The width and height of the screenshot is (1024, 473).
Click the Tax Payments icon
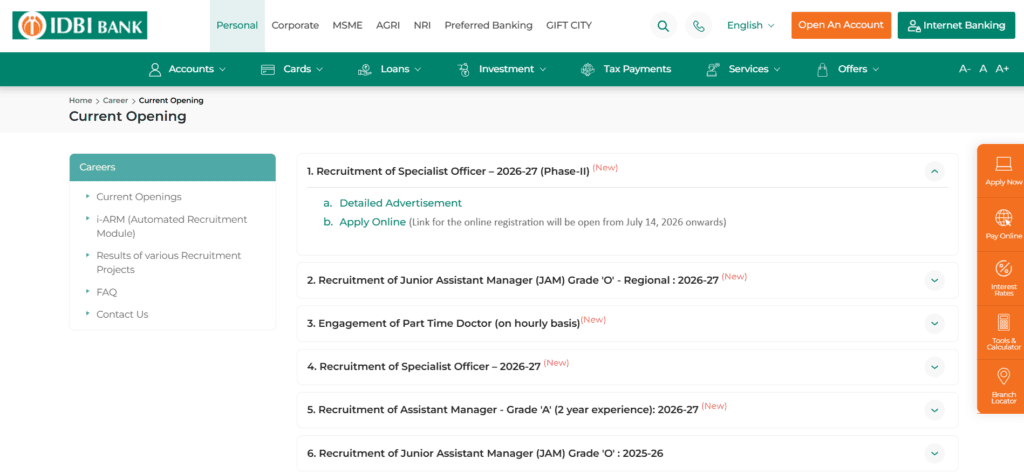click(x=588, y=69)
